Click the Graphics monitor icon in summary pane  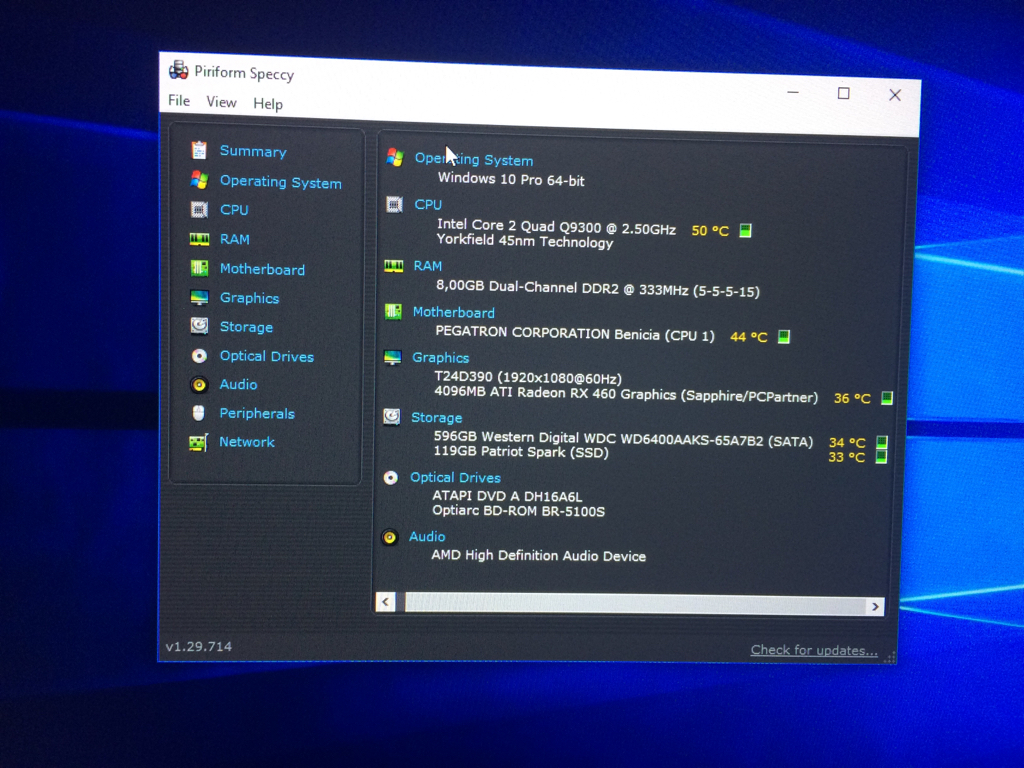pyautogui.click(x=392, y=357)
